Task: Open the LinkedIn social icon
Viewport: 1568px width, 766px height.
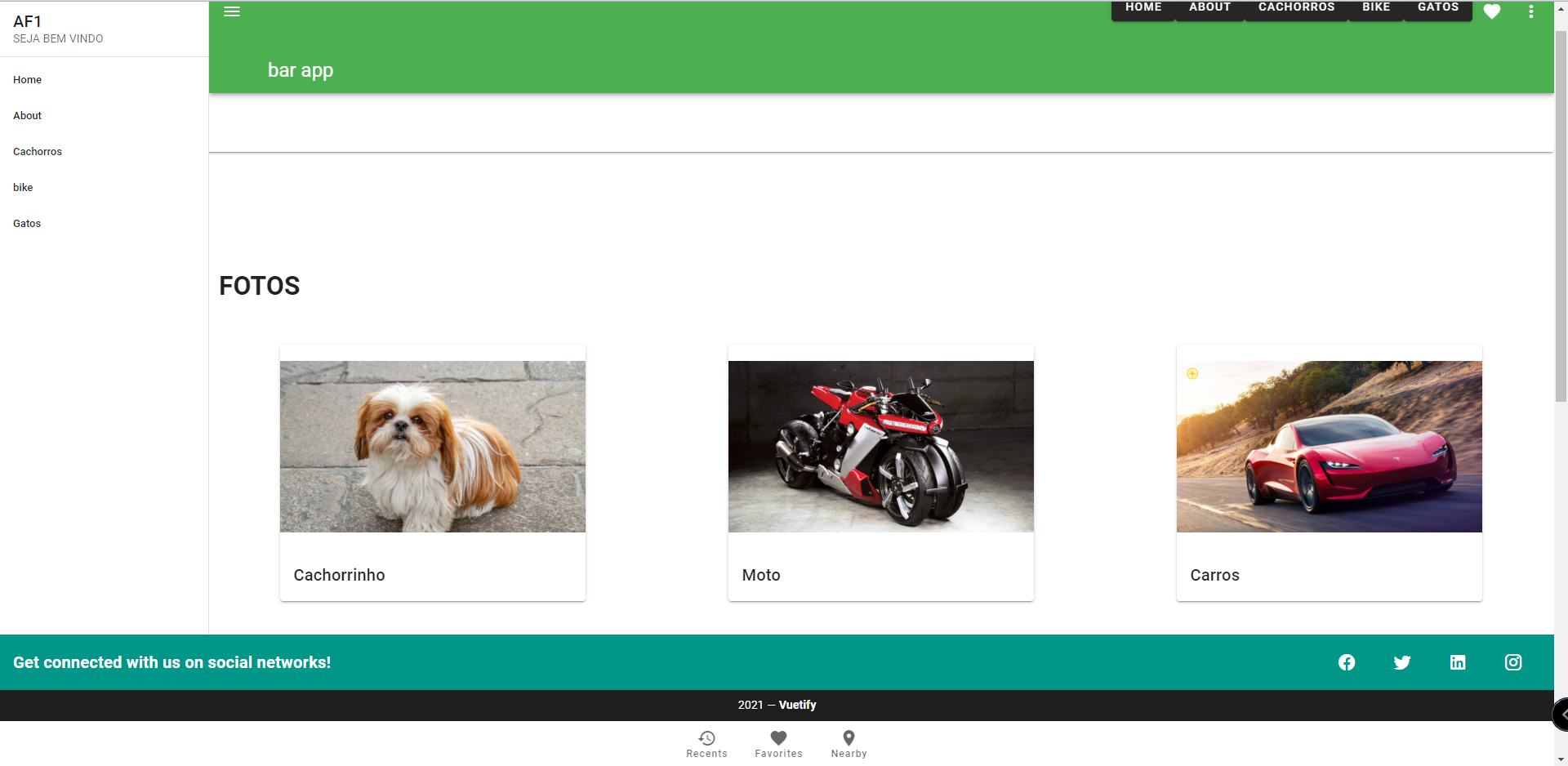Action: click(1458, 662)
